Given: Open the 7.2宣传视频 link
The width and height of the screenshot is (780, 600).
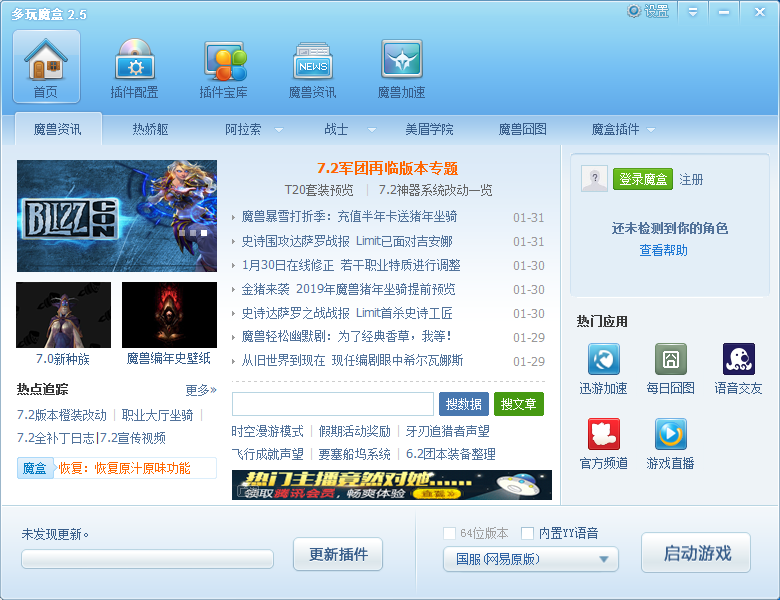Looking at the screenshot, I should pos(132,438).
